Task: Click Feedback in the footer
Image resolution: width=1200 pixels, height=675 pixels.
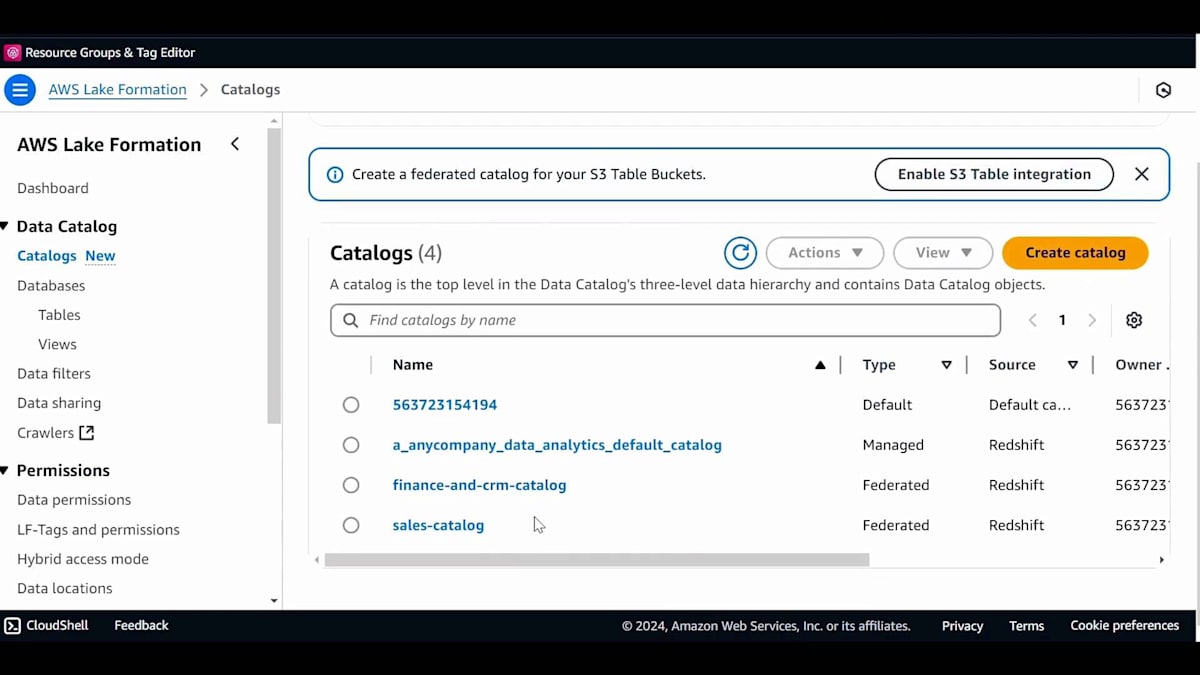Action: [141, 626]
